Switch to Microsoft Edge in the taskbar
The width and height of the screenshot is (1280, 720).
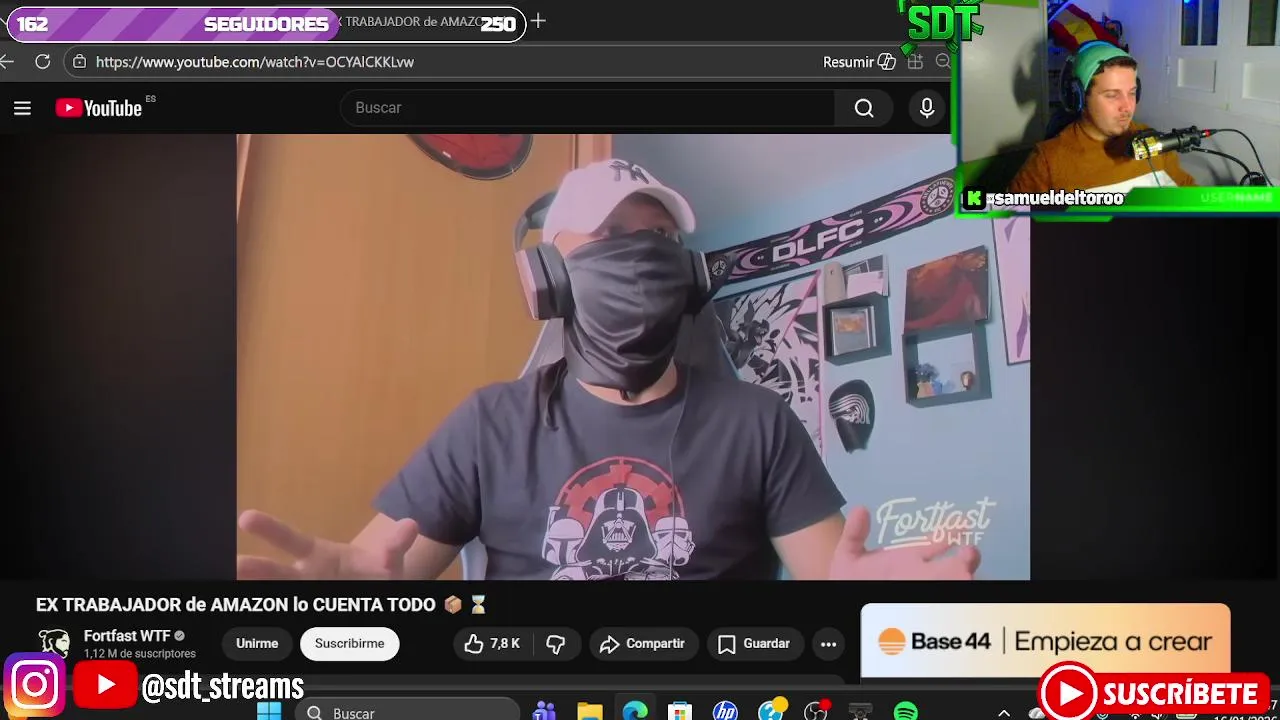tap(635, 711)
